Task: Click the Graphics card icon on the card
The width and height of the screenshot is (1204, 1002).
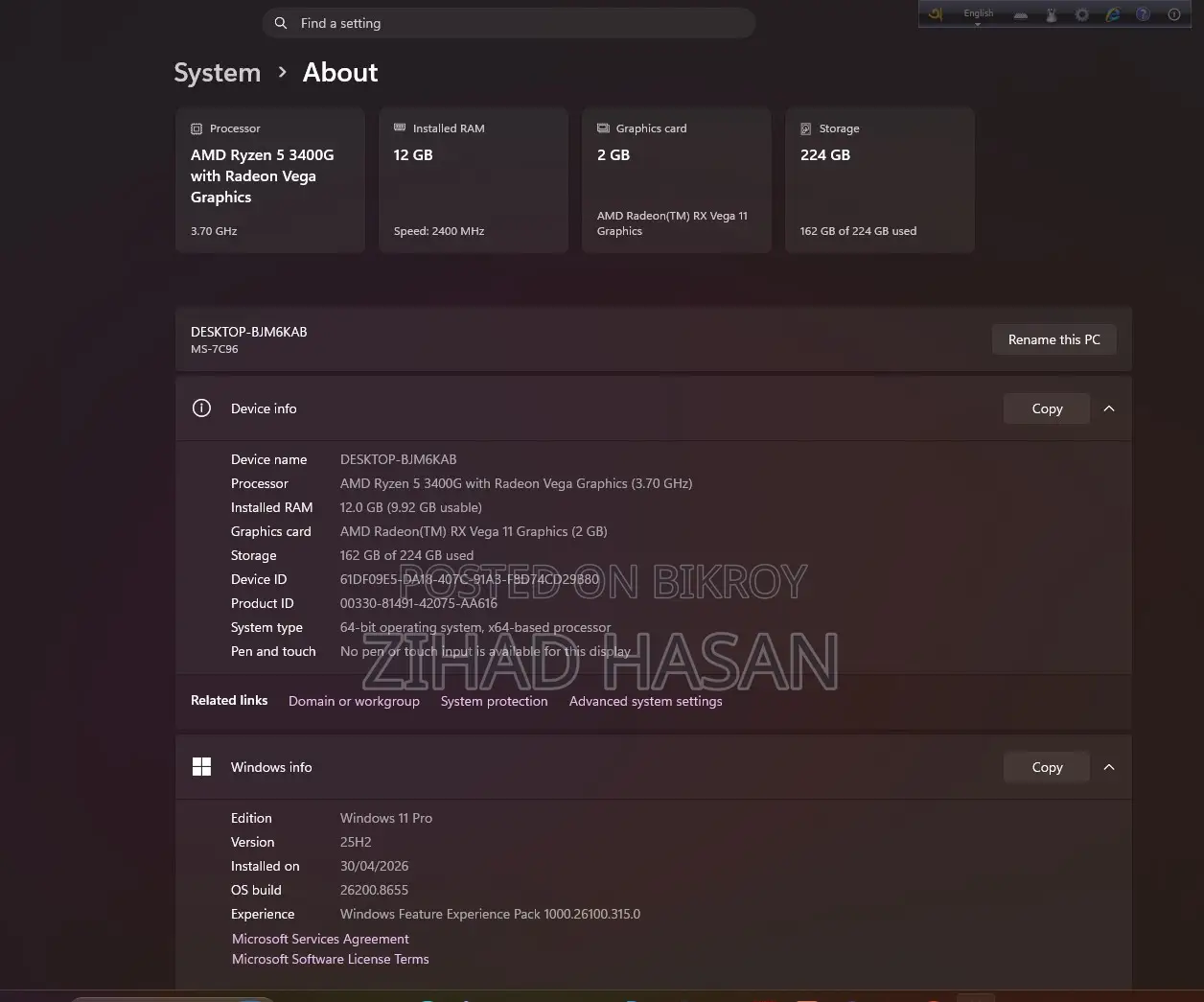Action: click(x=603, y=128)
